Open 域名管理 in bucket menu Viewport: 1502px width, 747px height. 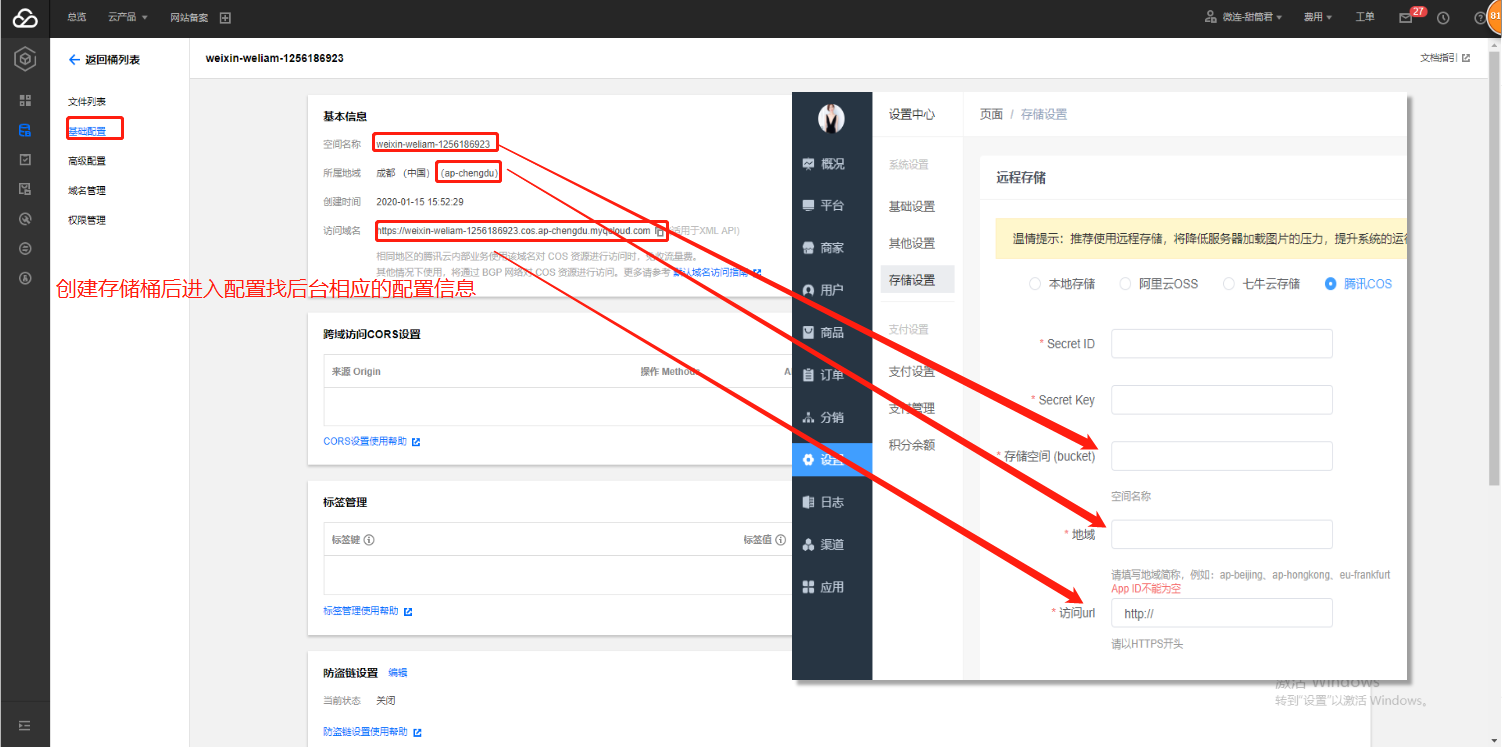point(87,190)
